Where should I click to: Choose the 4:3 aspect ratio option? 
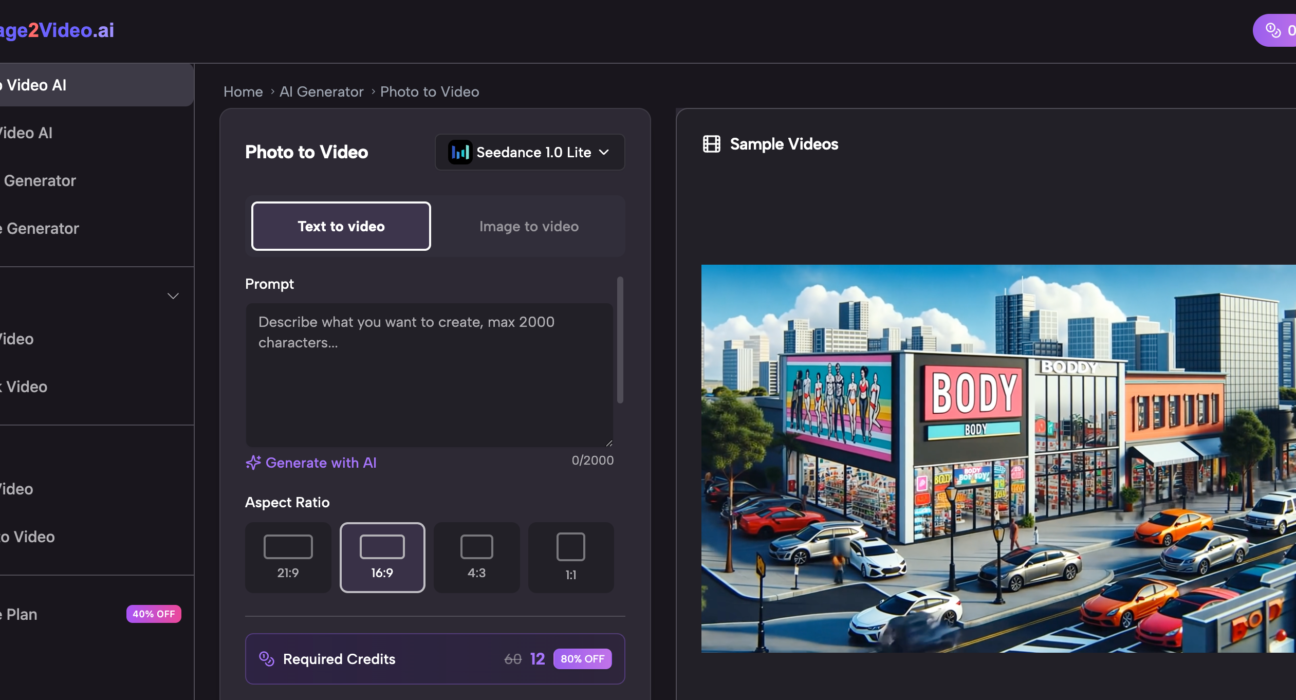tap(476, 557)
